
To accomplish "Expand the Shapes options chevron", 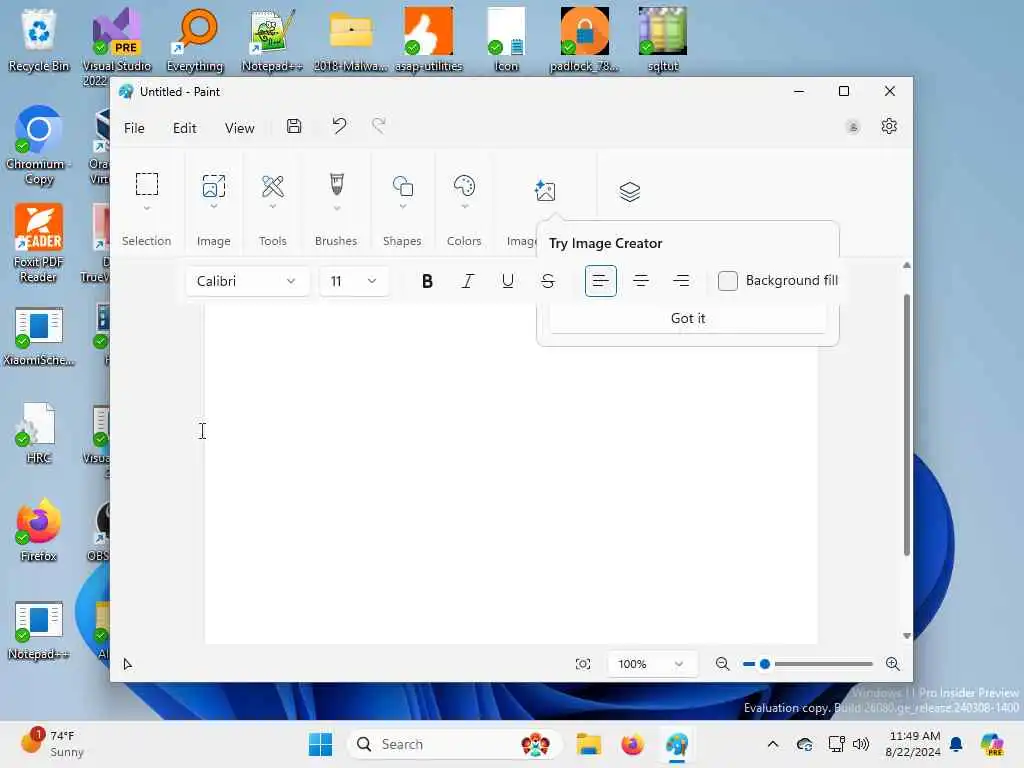I will 403,206.
